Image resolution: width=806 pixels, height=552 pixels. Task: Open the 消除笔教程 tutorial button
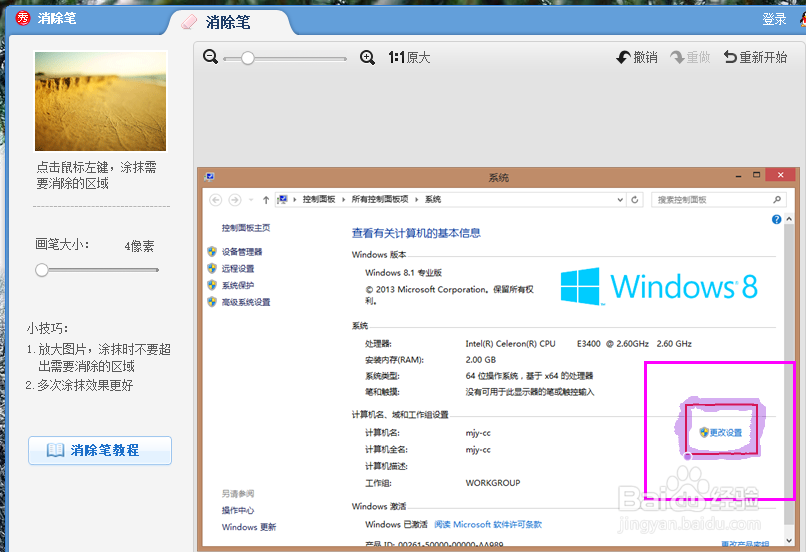[100, 450]
